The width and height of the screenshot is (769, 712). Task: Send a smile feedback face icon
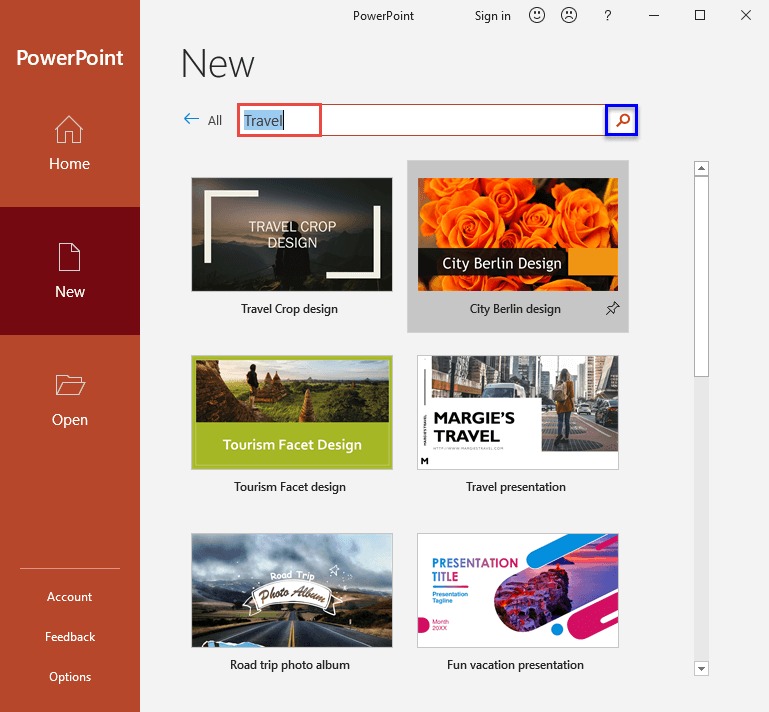click(536, 15)
